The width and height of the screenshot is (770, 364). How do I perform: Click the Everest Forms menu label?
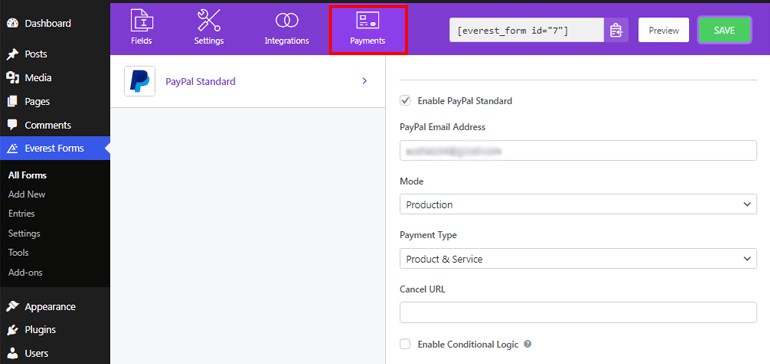54,148
